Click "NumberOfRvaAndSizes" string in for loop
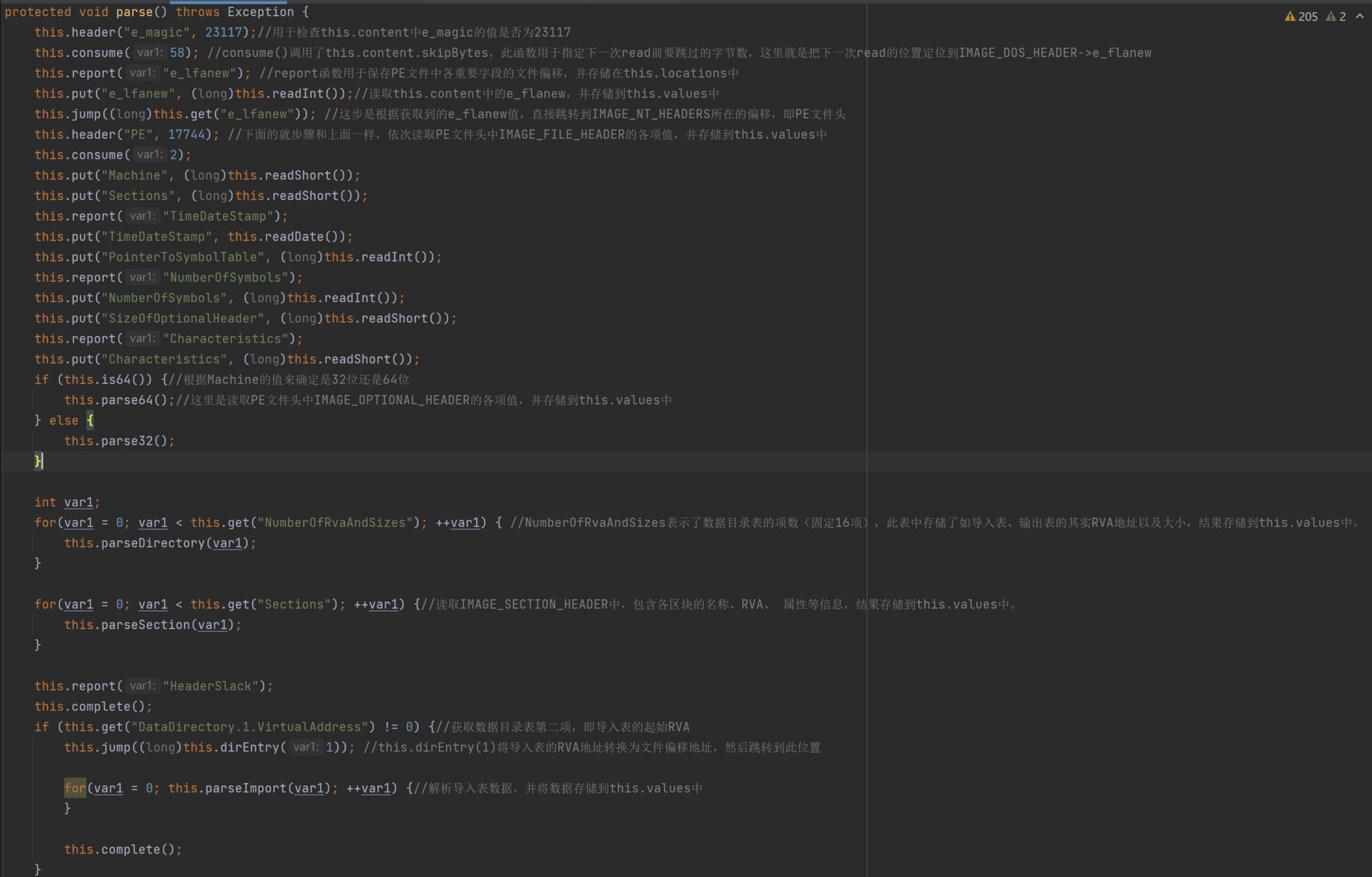The image size is (1372, 877). click(x=335, y=523)
